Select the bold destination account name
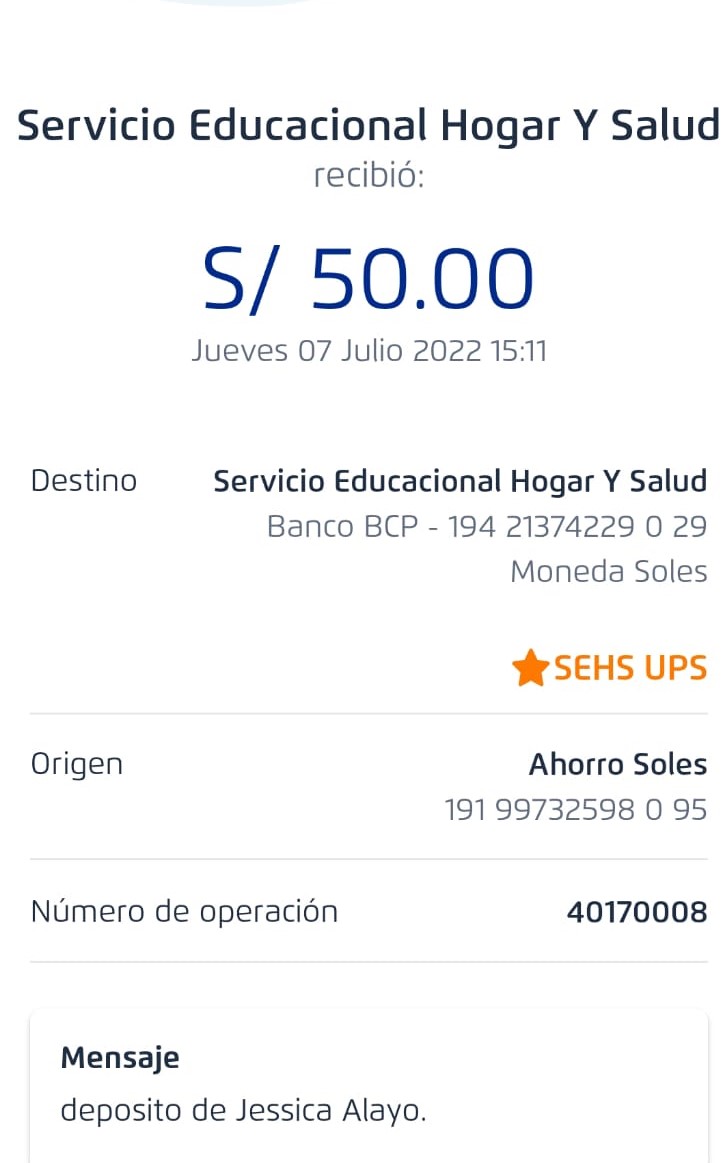 pos(460,481)
